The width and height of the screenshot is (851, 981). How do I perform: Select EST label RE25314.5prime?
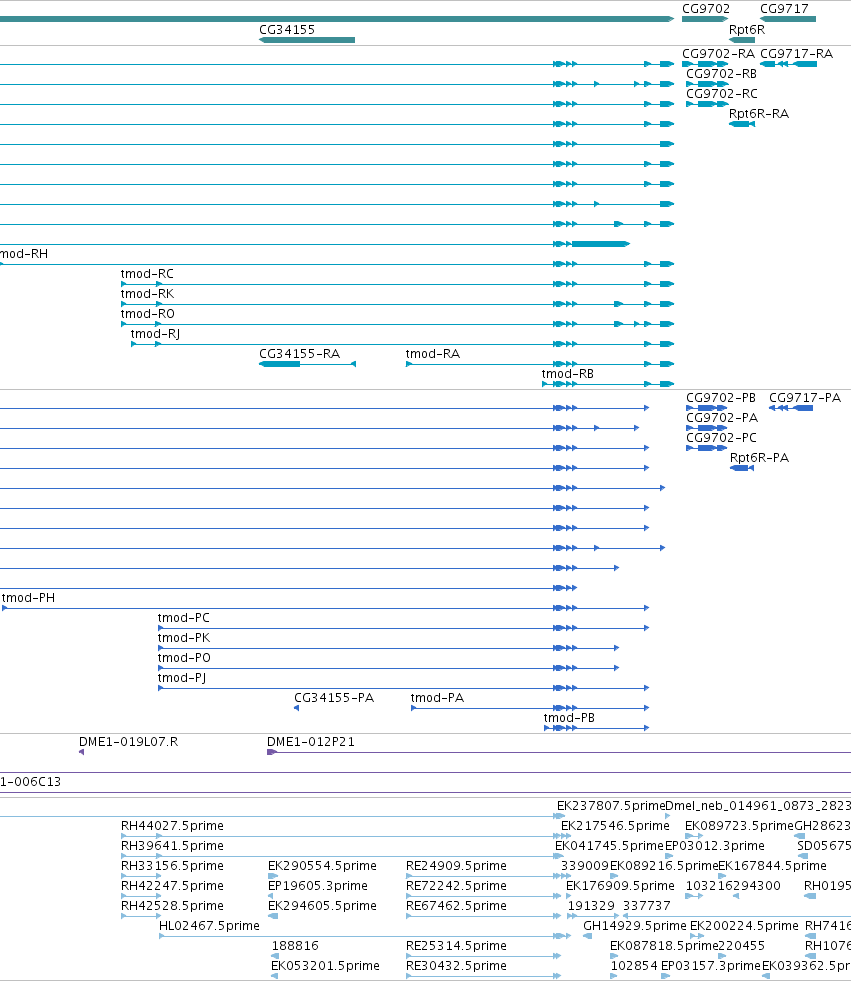coord(456,946)
